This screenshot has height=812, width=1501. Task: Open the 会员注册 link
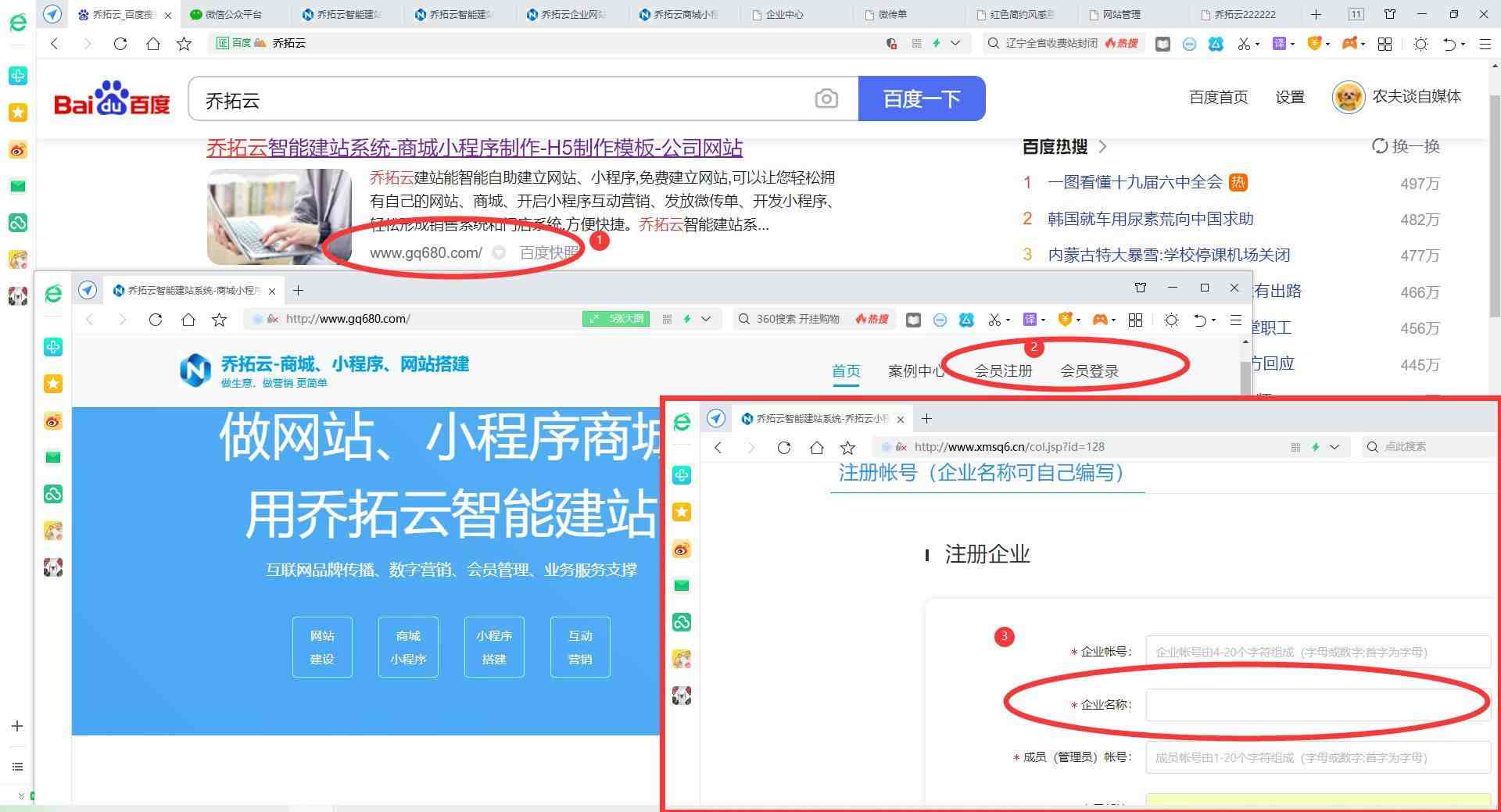pos(1005,371)
